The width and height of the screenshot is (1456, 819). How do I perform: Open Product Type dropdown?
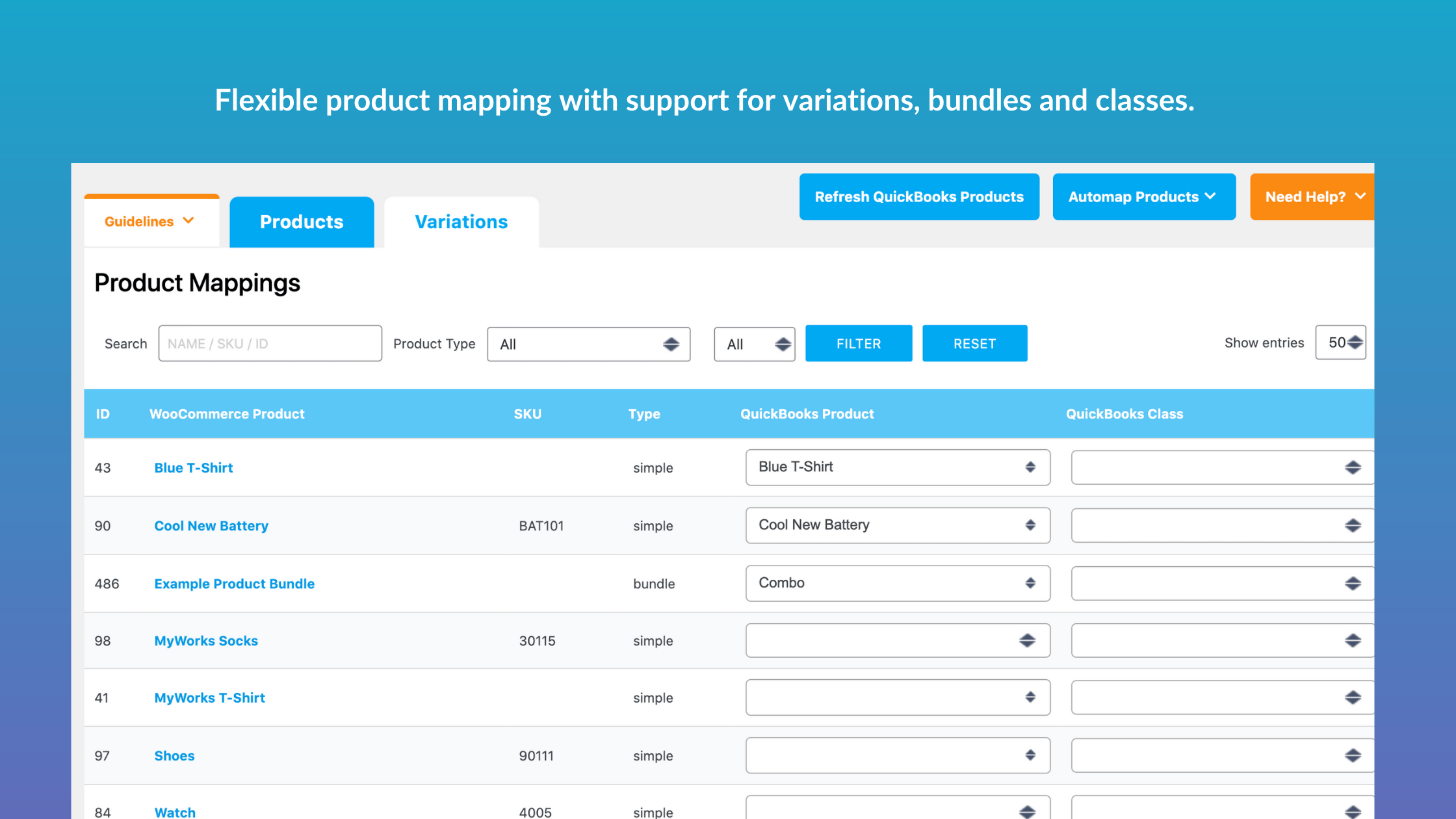(x=588, y=344)
